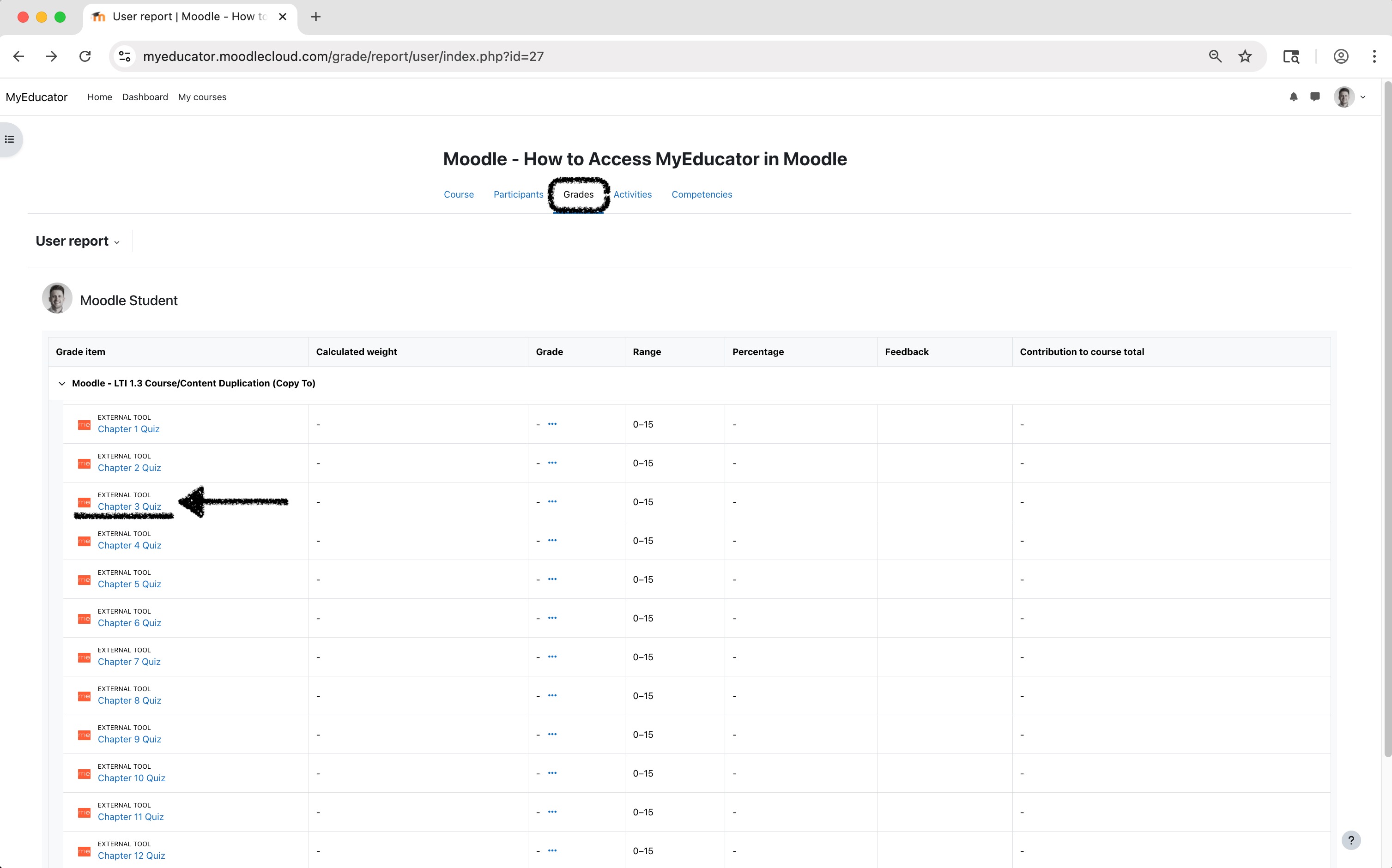Collapse the Moodle - LTI 1.3 Course category
Image resolution: width=1392 pixels, height=868 pixels.
62,384
